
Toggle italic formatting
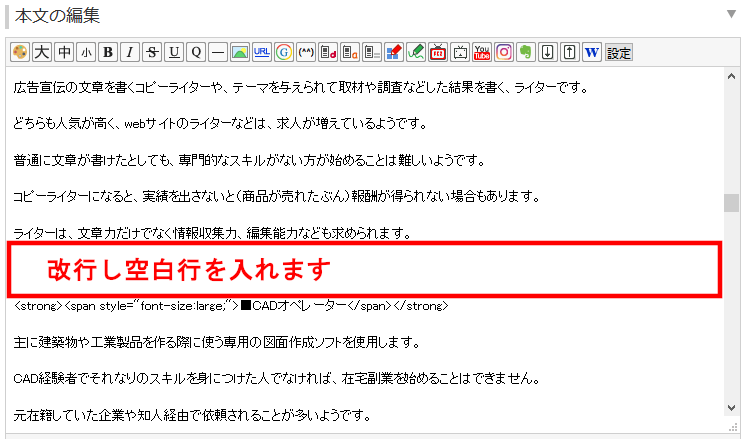pos(130,52)
